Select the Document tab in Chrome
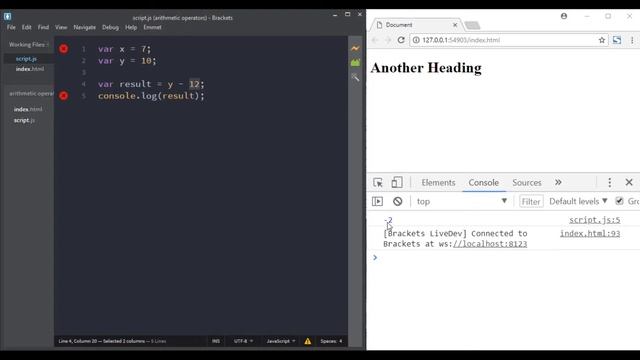Viewport: 640px width, 360px height. coord(416,25)
